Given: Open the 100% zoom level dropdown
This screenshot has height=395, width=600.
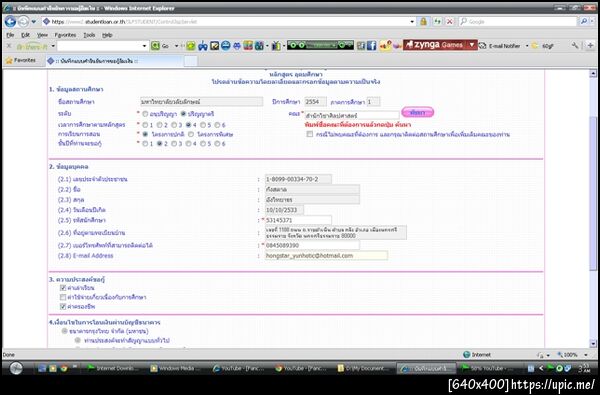Looking at the screenshot, I should tap(586, 355).
